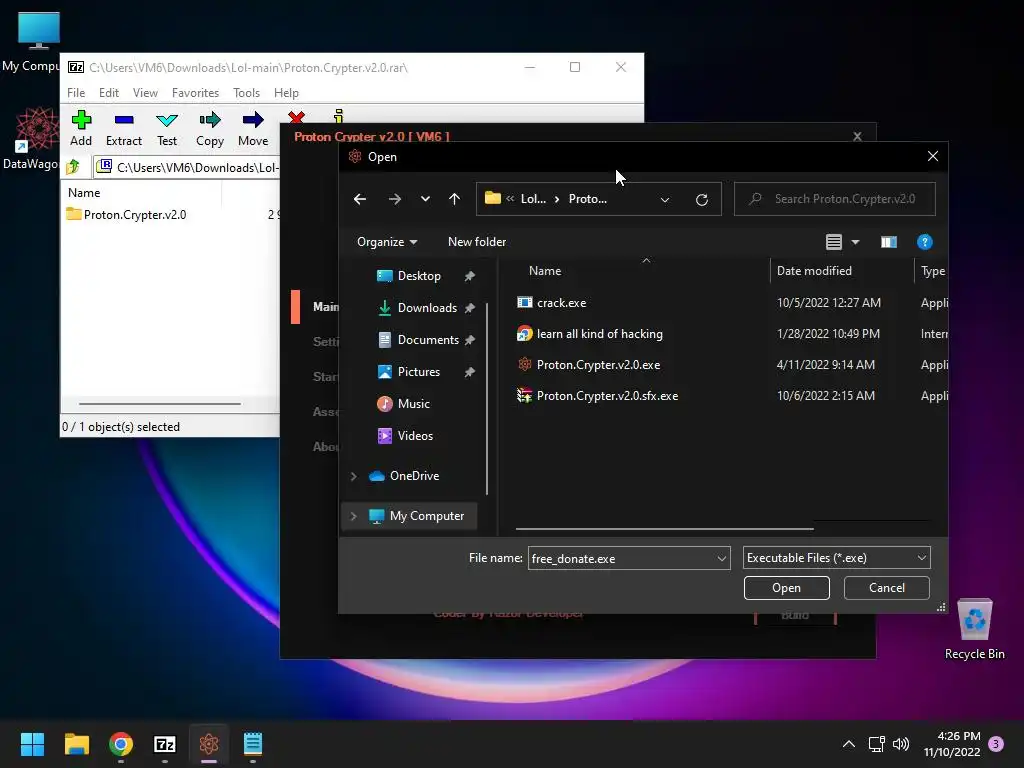
Task: Click the Search Proton.Crypter.v2.0 field
Action: tap(835, 199)
